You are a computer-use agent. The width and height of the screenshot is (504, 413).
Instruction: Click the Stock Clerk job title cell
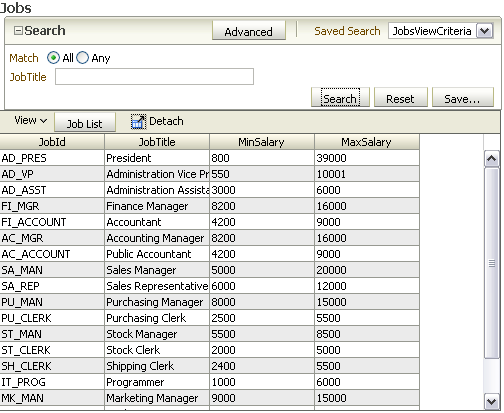tap(157, 350)
